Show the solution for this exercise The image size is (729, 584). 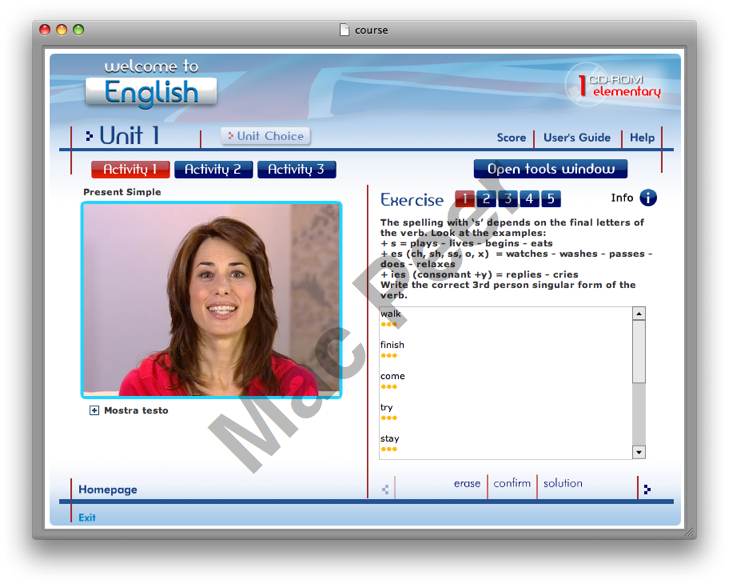[x=562, y=484]
